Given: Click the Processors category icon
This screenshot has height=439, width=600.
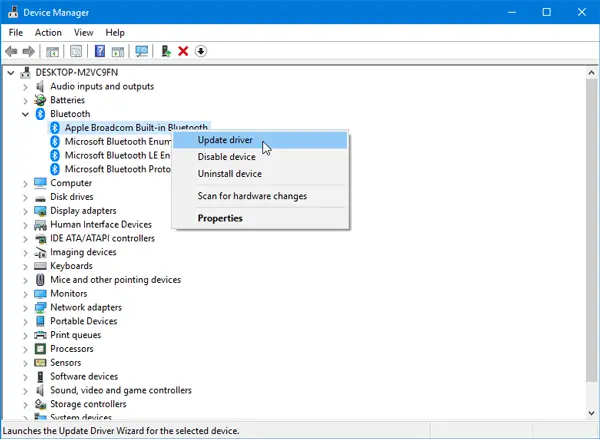Looking at the screenshot, I should (x=40, y=349).
